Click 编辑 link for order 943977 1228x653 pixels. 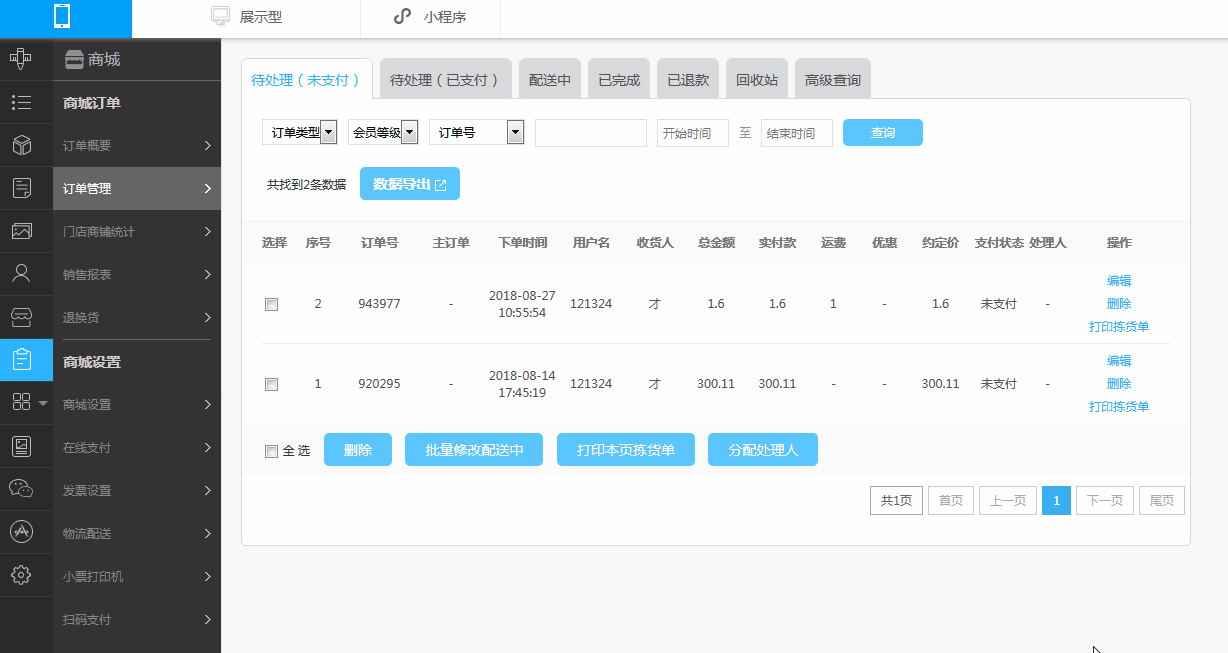(x=1119, y=281)
